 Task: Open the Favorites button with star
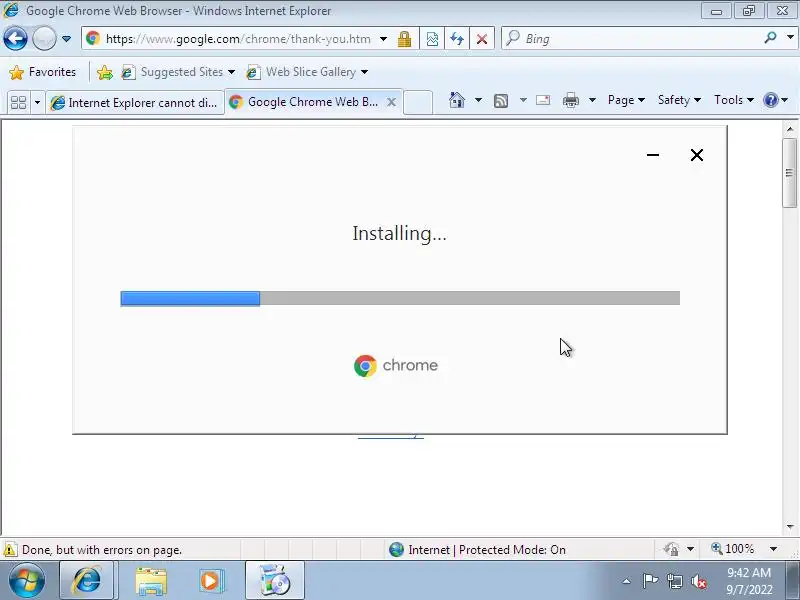point(43,72)
